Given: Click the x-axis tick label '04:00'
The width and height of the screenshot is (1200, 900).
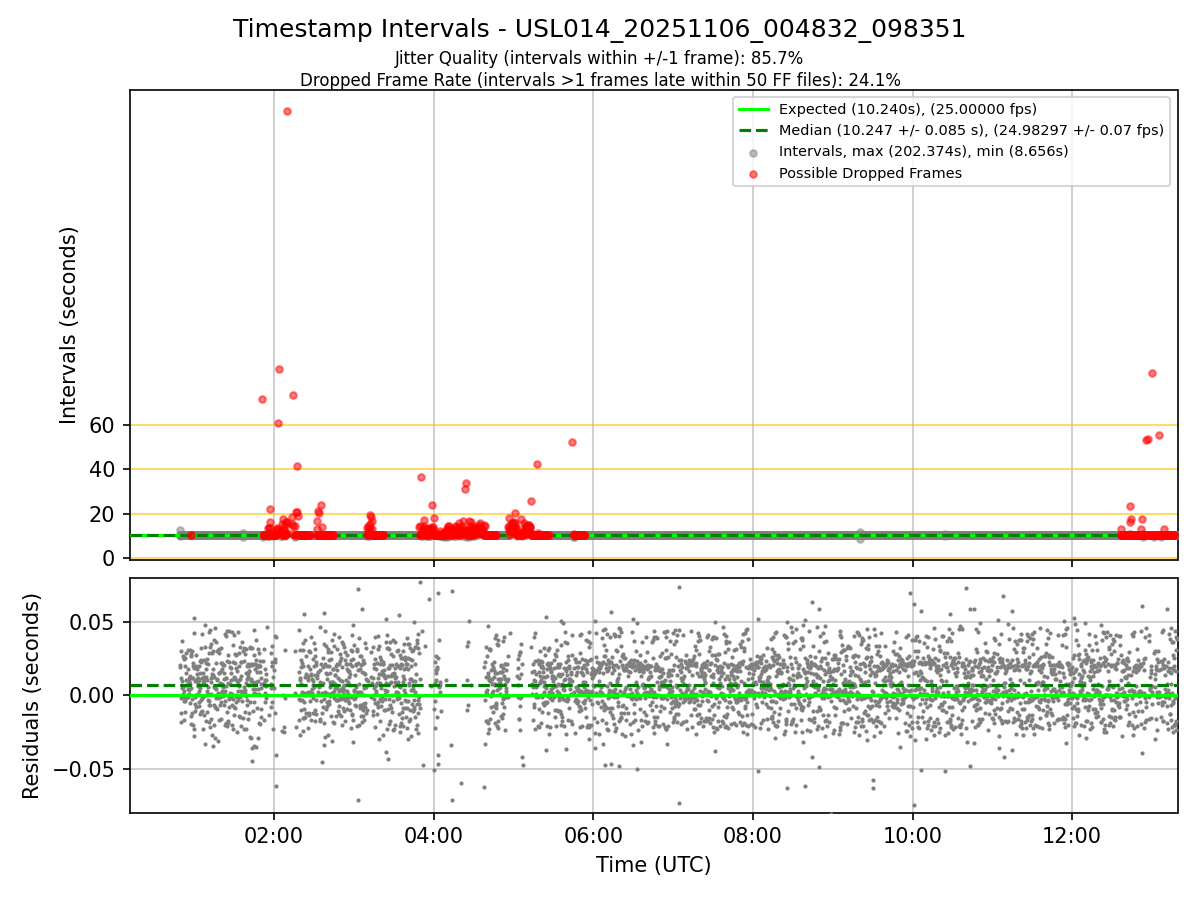Looking at the screenshot, I should pyautogui.click(x=433, y=834).
